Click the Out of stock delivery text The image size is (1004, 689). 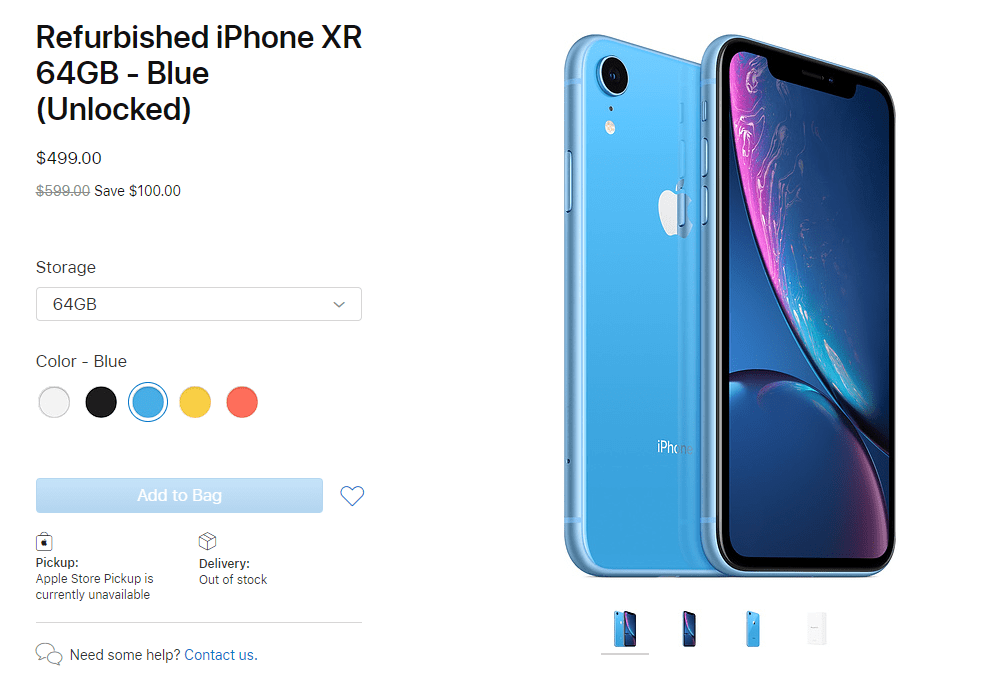(x=233, y=580)
